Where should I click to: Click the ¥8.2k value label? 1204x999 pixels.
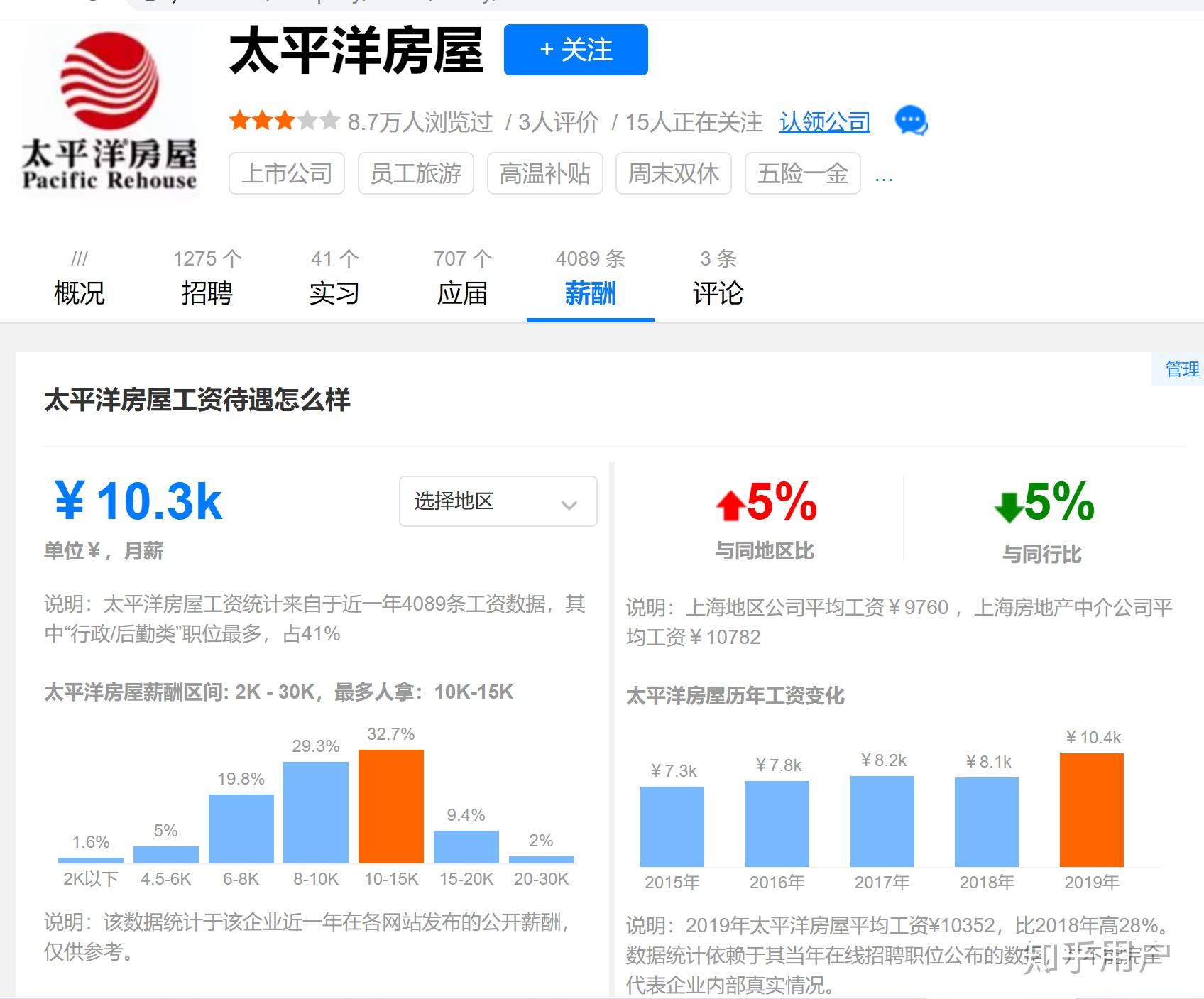(x=884, y=760)
